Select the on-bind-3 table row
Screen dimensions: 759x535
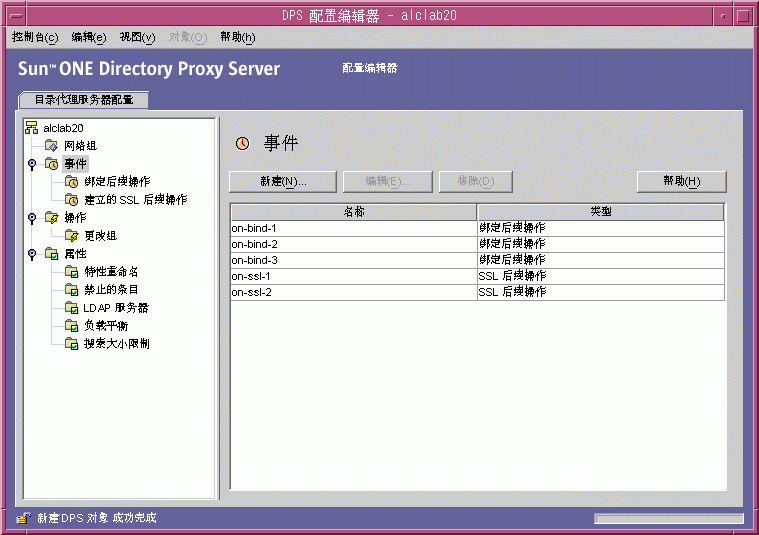point(477,260)
